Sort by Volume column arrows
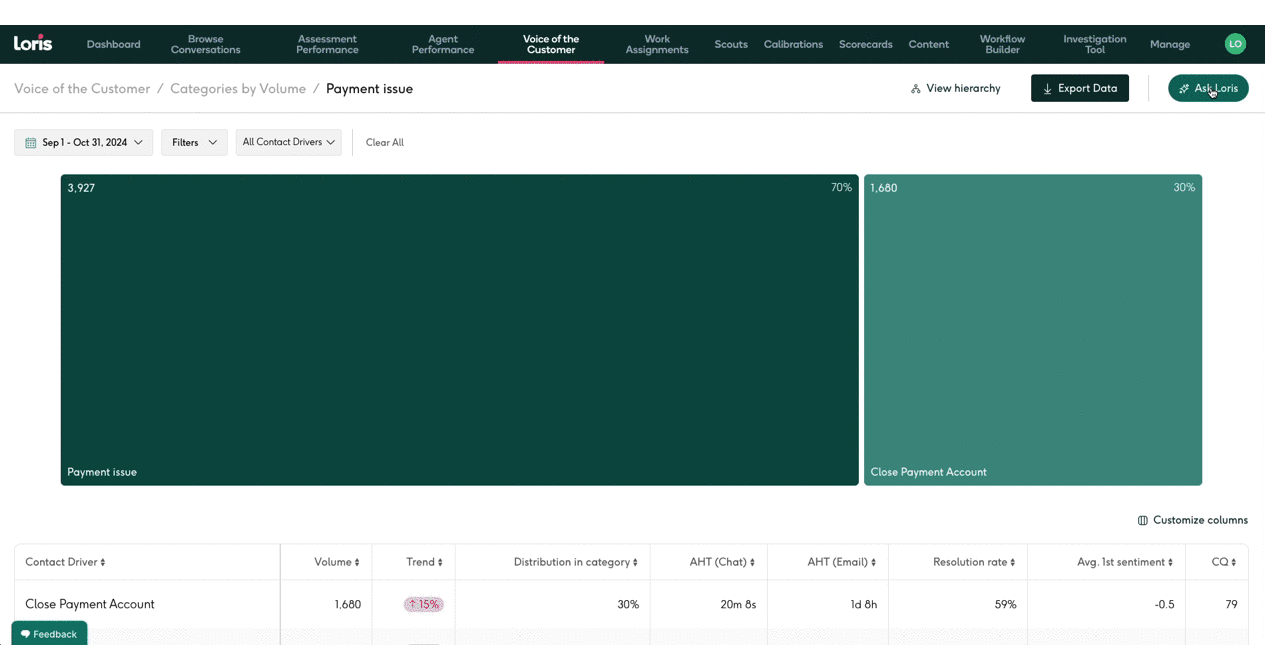 tap(357, 563)
